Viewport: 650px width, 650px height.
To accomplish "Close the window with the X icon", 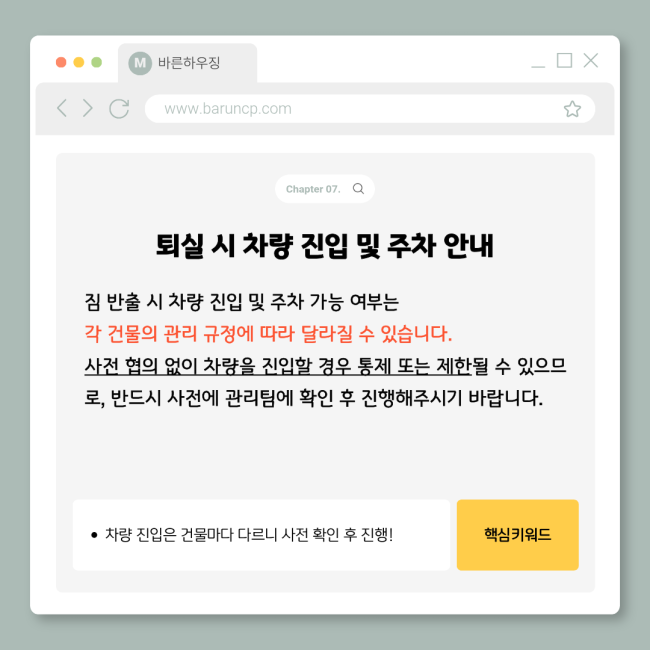I will 590,61.
